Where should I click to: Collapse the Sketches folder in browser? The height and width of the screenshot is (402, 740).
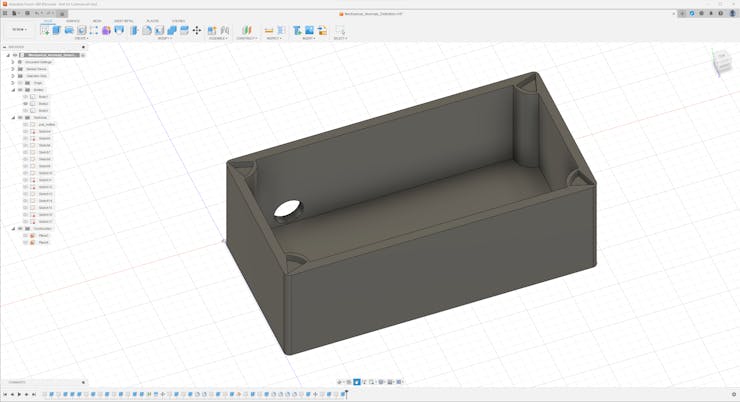tap(13, 118)
